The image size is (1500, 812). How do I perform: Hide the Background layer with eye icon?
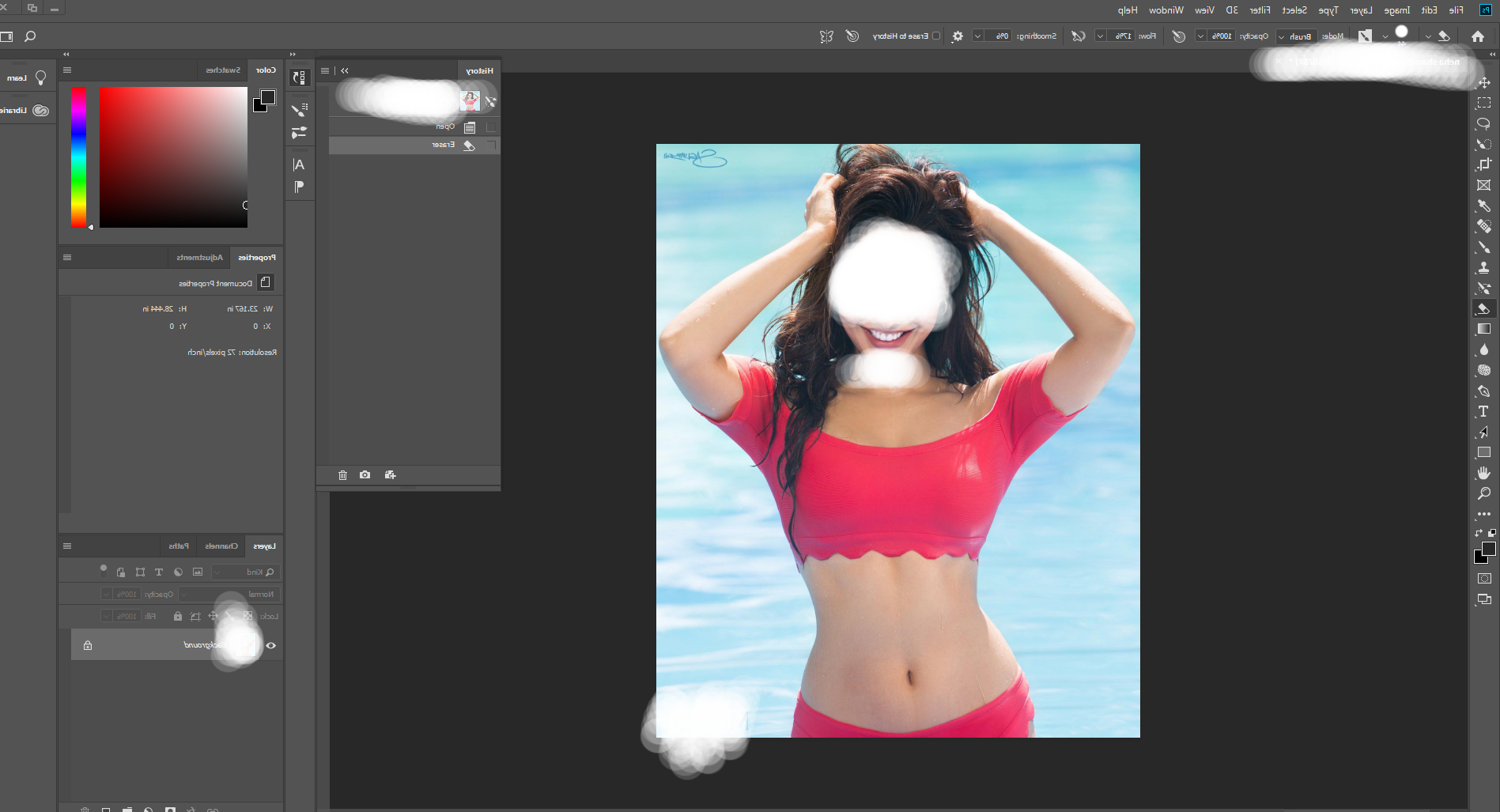pos(271,645)
